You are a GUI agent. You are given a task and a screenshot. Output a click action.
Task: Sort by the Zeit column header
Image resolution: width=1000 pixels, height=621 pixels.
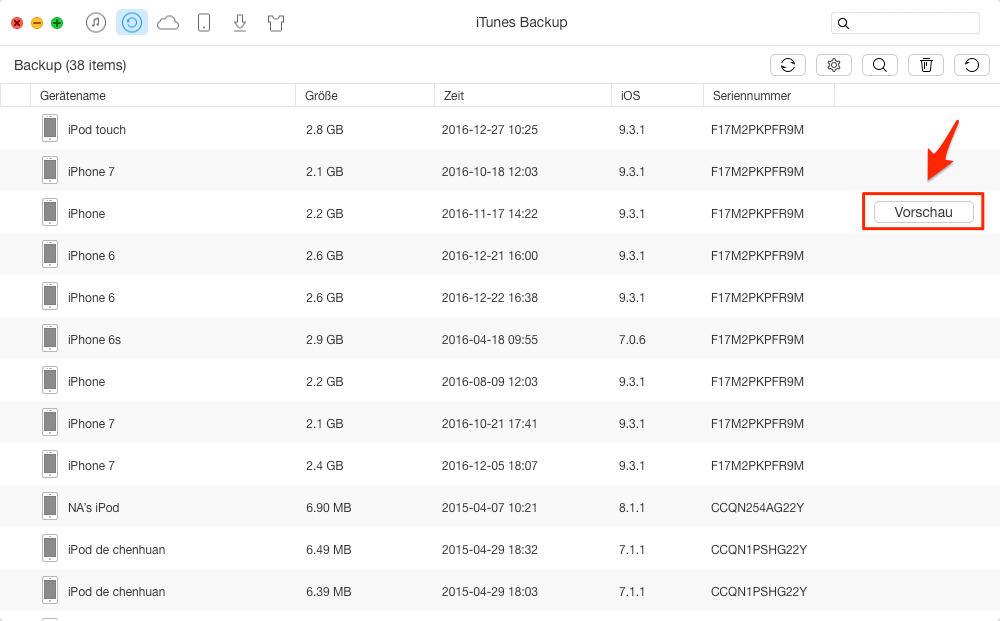tap(523, 96)
